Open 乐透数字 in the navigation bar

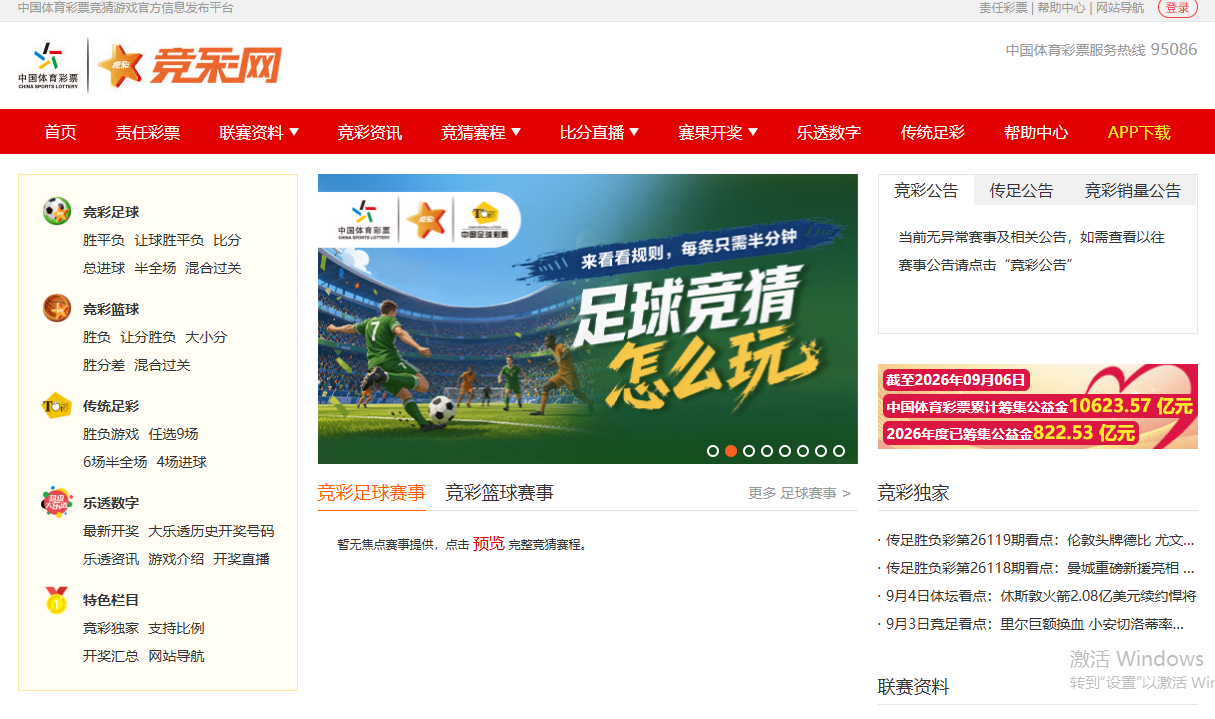coord(829,132)
